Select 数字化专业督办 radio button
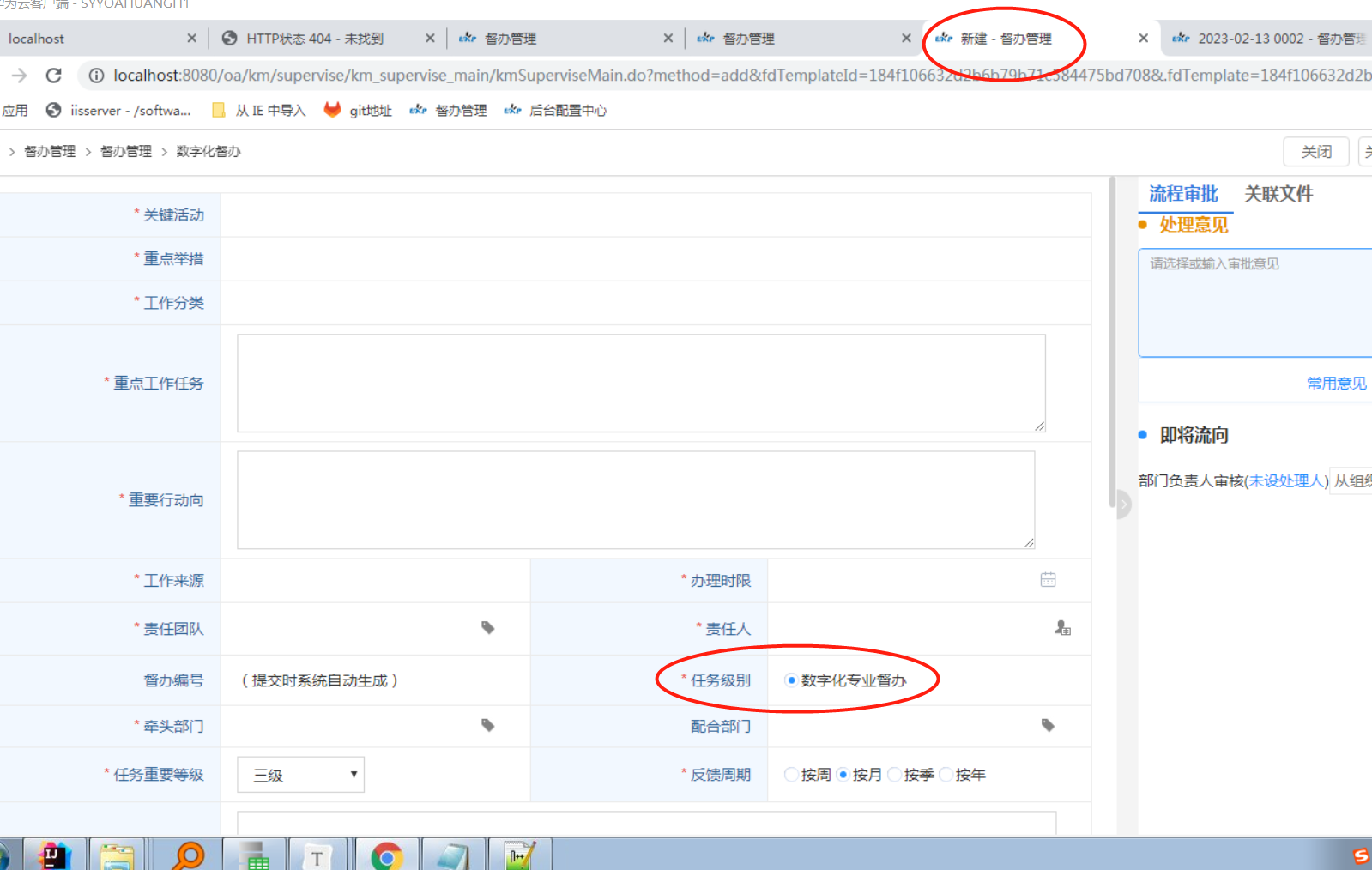This screenshot has width=1372, height=870. pyautogui.click(x=791, y=680)
